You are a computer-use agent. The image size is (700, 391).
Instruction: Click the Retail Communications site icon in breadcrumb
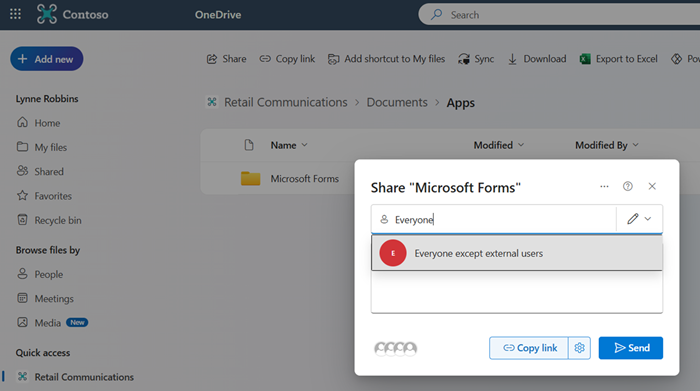coord(212,102)
